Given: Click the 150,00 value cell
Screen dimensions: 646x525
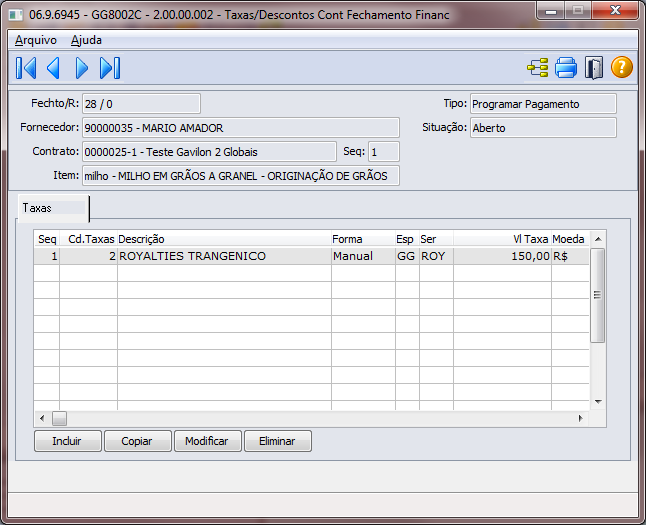Looking at the screenshot, I should [502, 256].
